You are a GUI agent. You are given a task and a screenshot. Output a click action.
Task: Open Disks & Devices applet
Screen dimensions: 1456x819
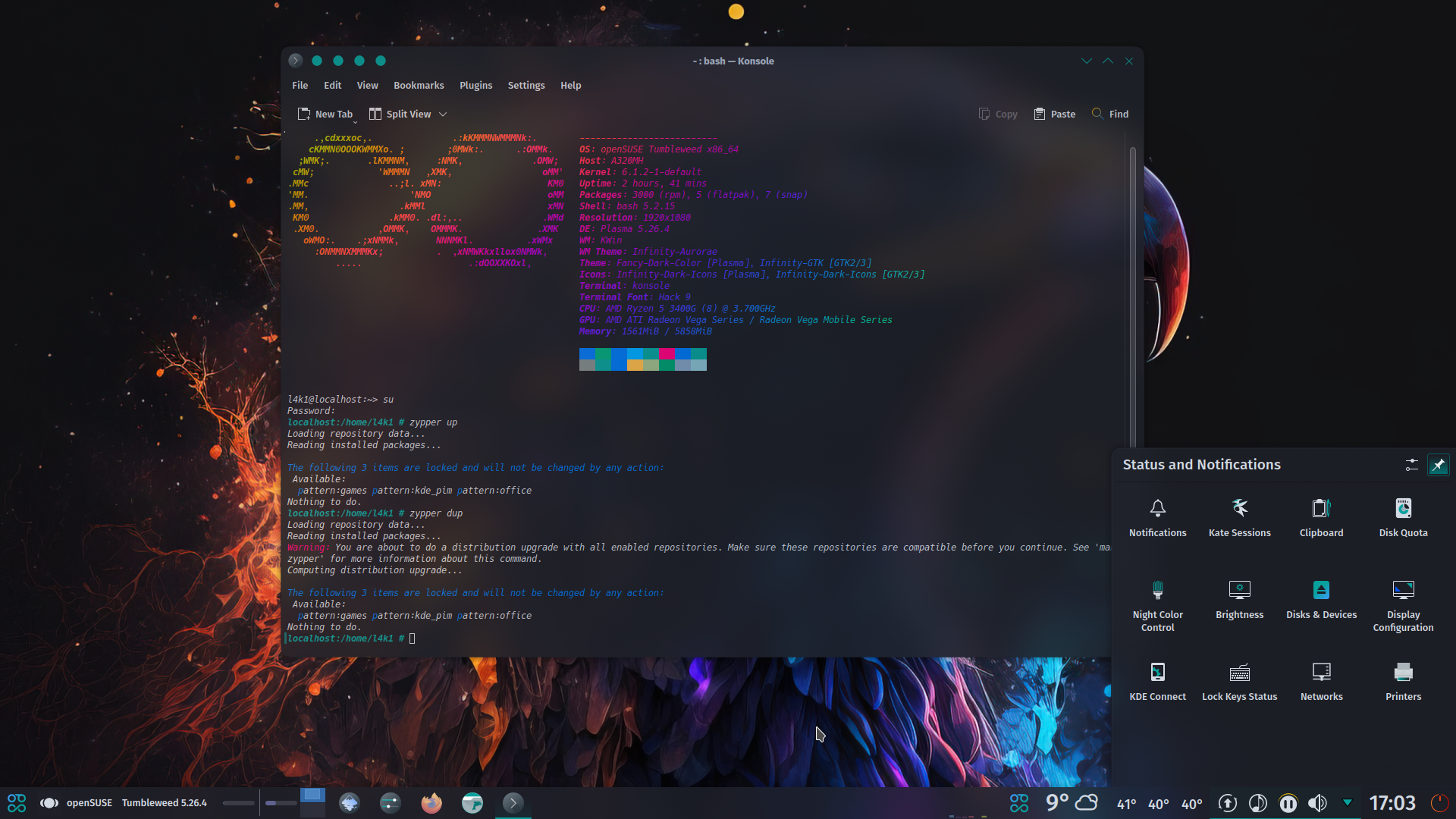(x=1321, y=600)
